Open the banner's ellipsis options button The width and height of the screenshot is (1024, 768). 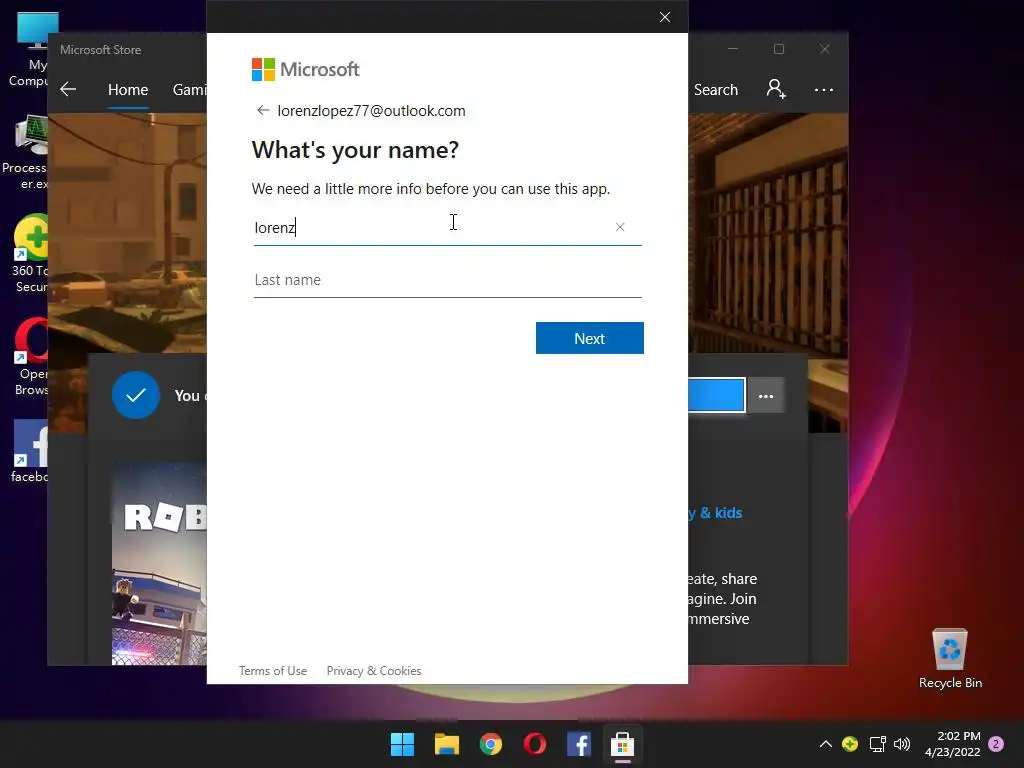pyautogui.click(x=765, y=396)
